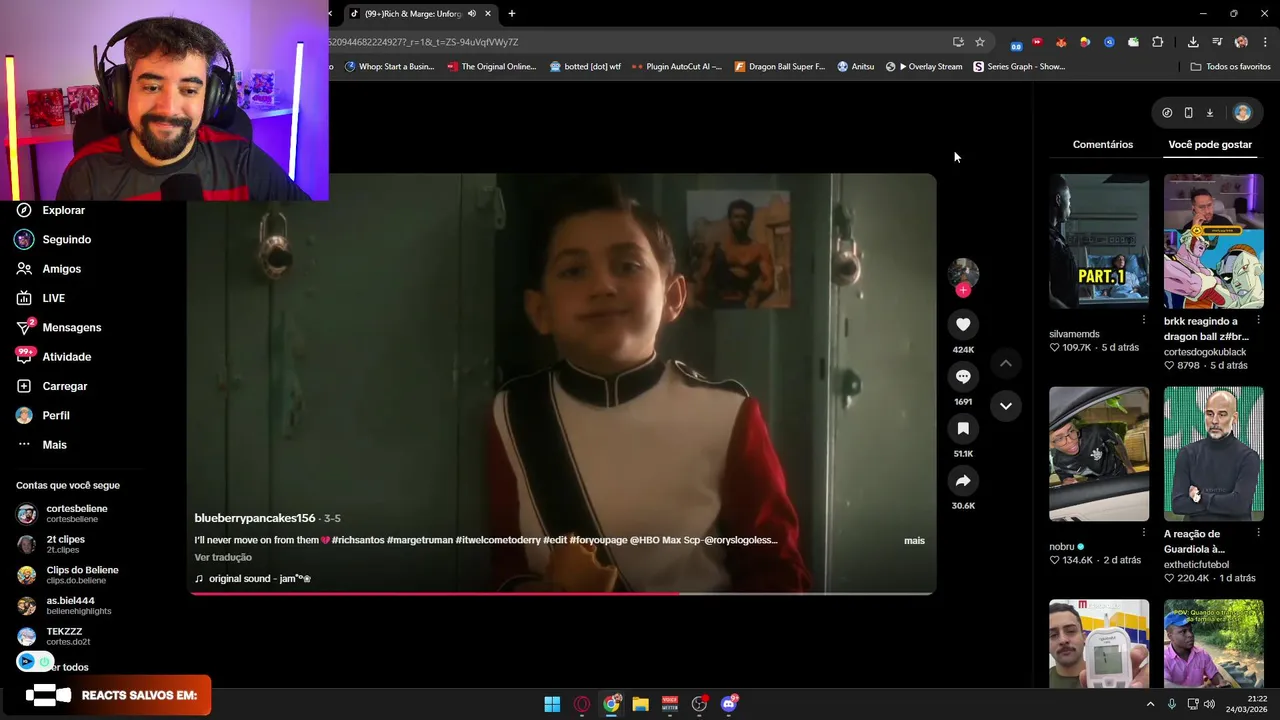Image resolution: width=1280 pixels, height=720 pixels.
Task: Open cortesdogokublack profile link
Action: tap(1205, 352)
